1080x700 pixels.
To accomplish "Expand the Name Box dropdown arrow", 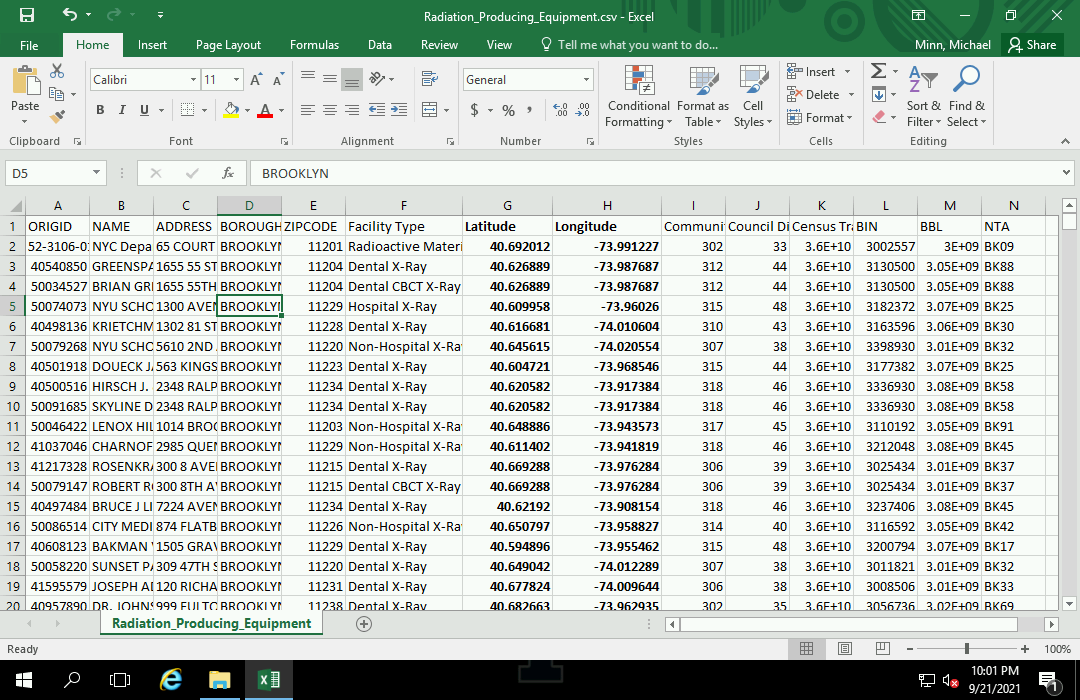I will coord(96,173).
